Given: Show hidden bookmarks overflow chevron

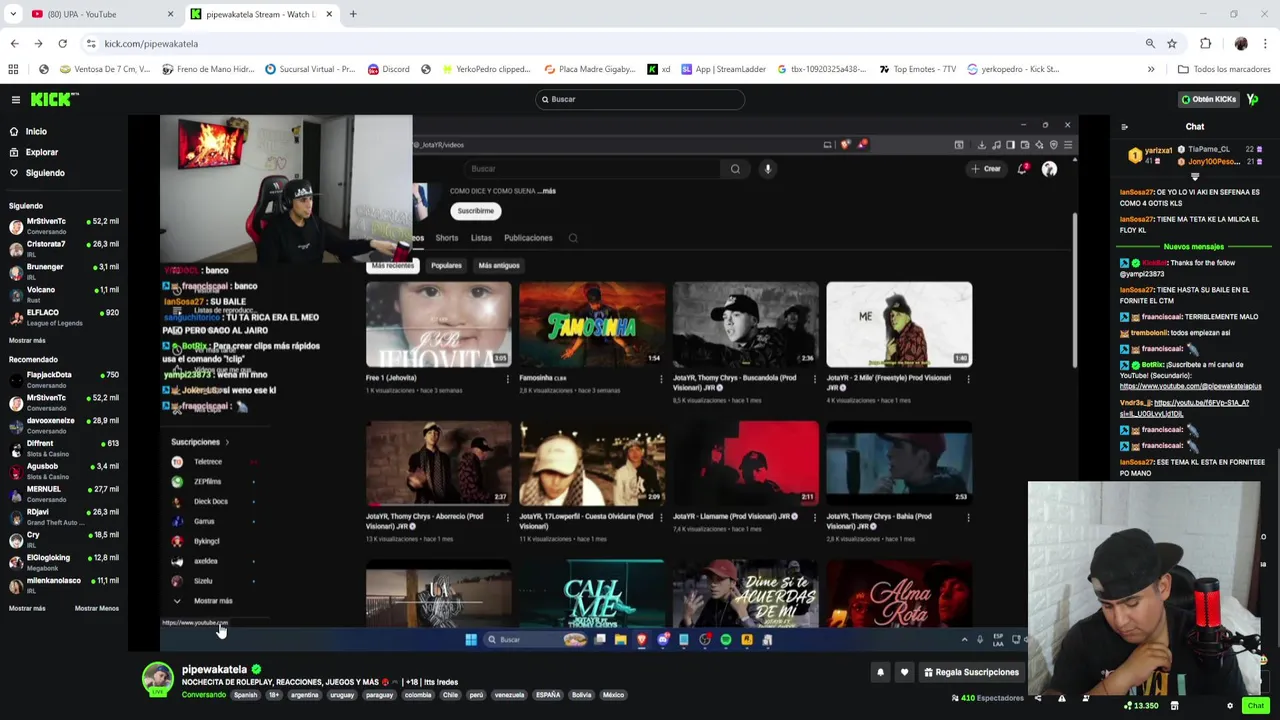Looking at the screenshot, I should 1151,69.
